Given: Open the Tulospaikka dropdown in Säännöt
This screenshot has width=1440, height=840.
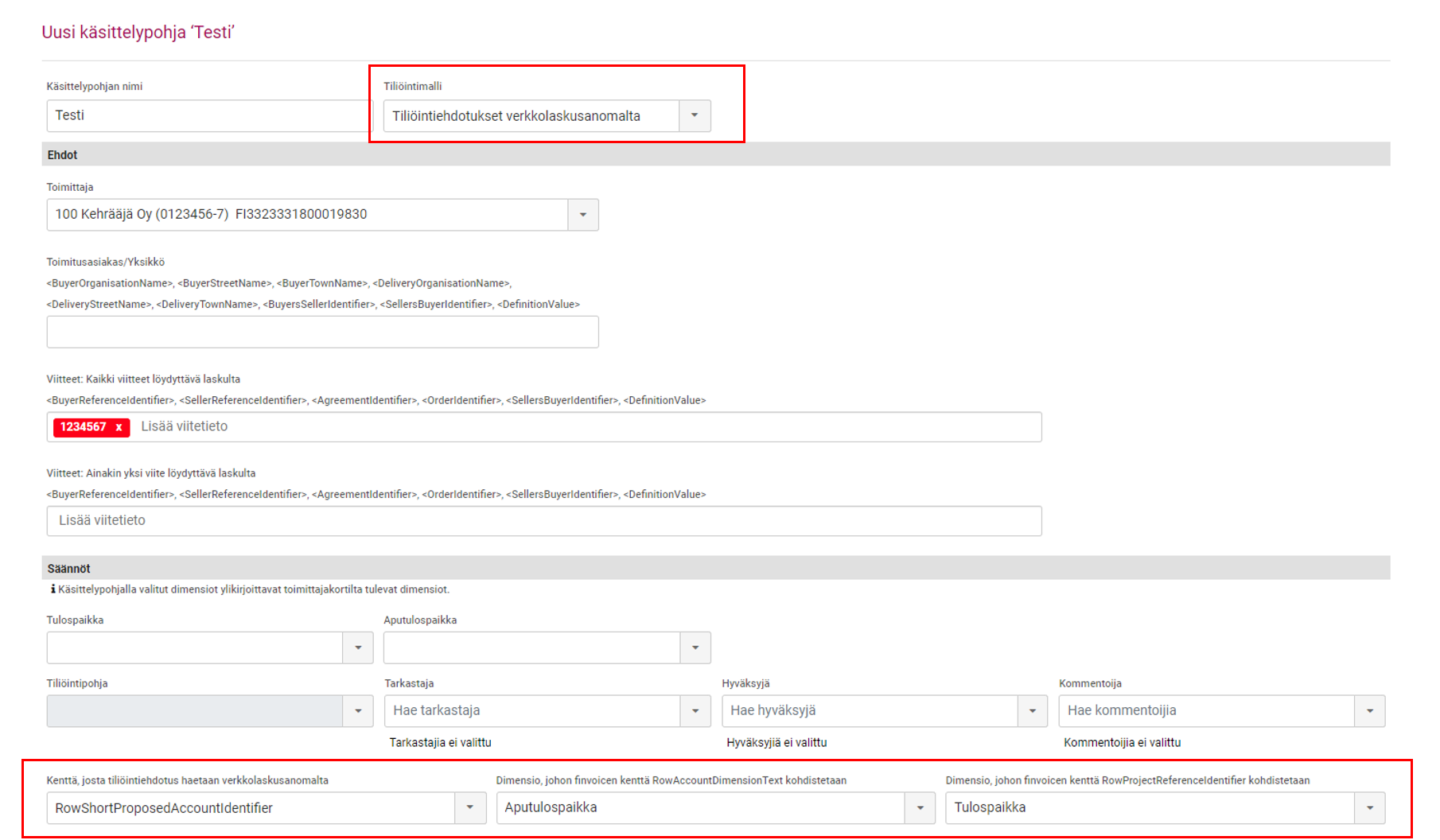Looking at the screenshot, I should click(357, 647).
